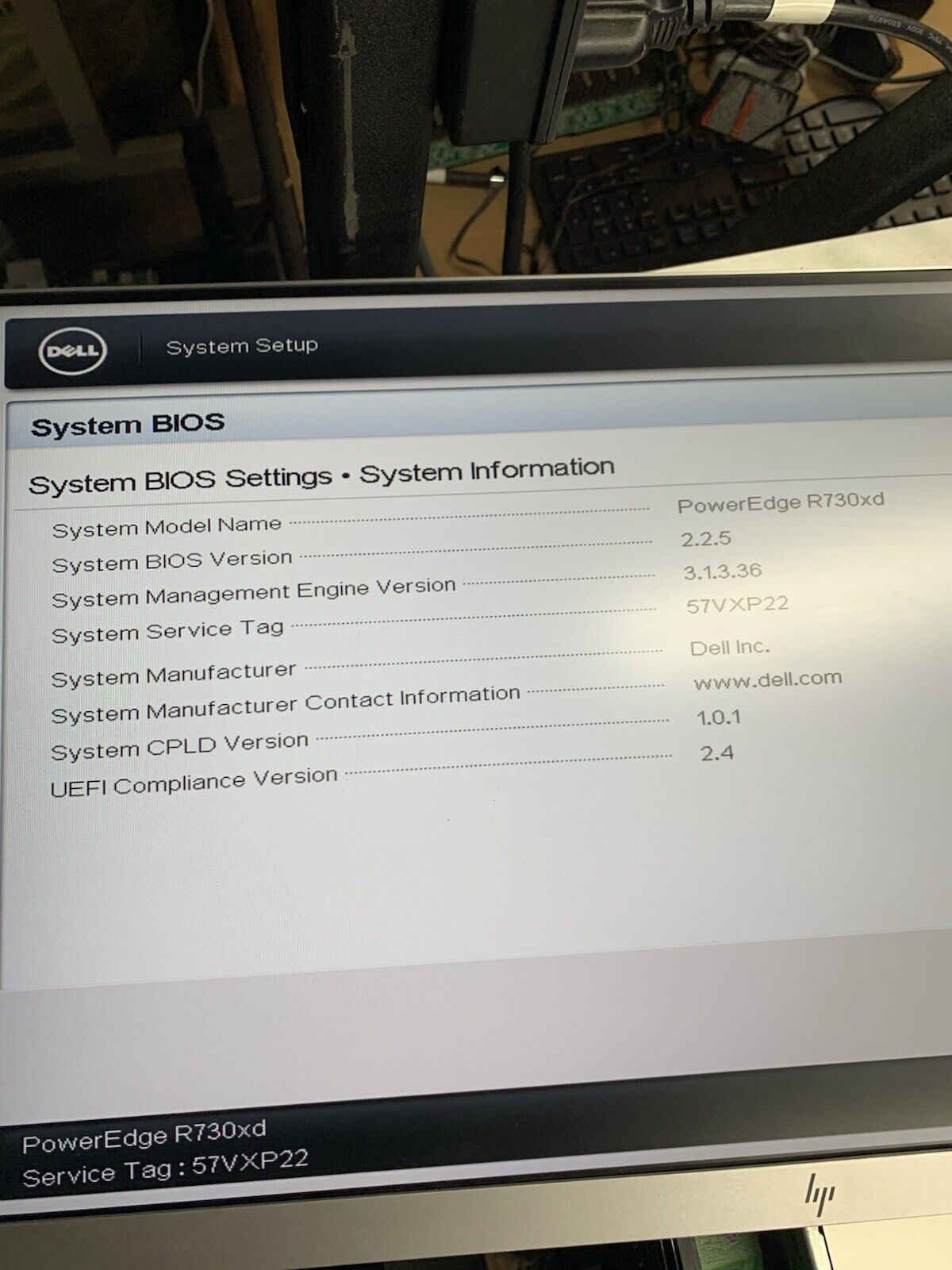
Task: Select the System Service Tag label
Action: (x=167, y=632)
